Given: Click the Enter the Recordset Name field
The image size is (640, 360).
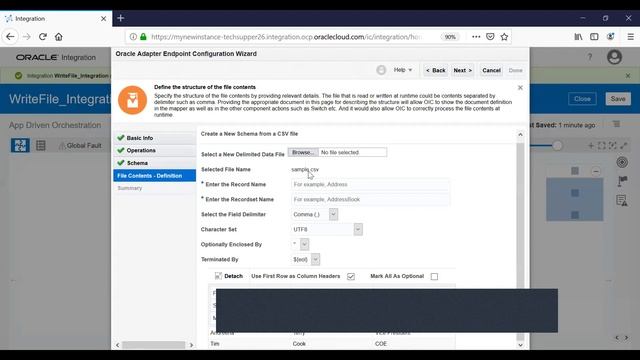Looking at the screenshot, I should 370,200.
